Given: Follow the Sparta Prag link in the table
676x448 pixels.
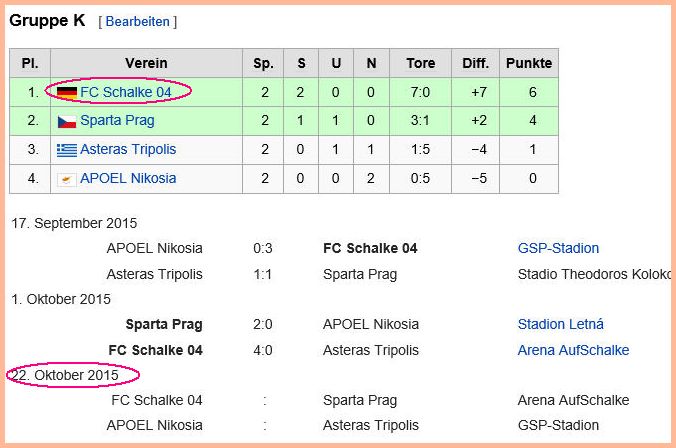Looking at the screenshot, I should pos(117,120).
